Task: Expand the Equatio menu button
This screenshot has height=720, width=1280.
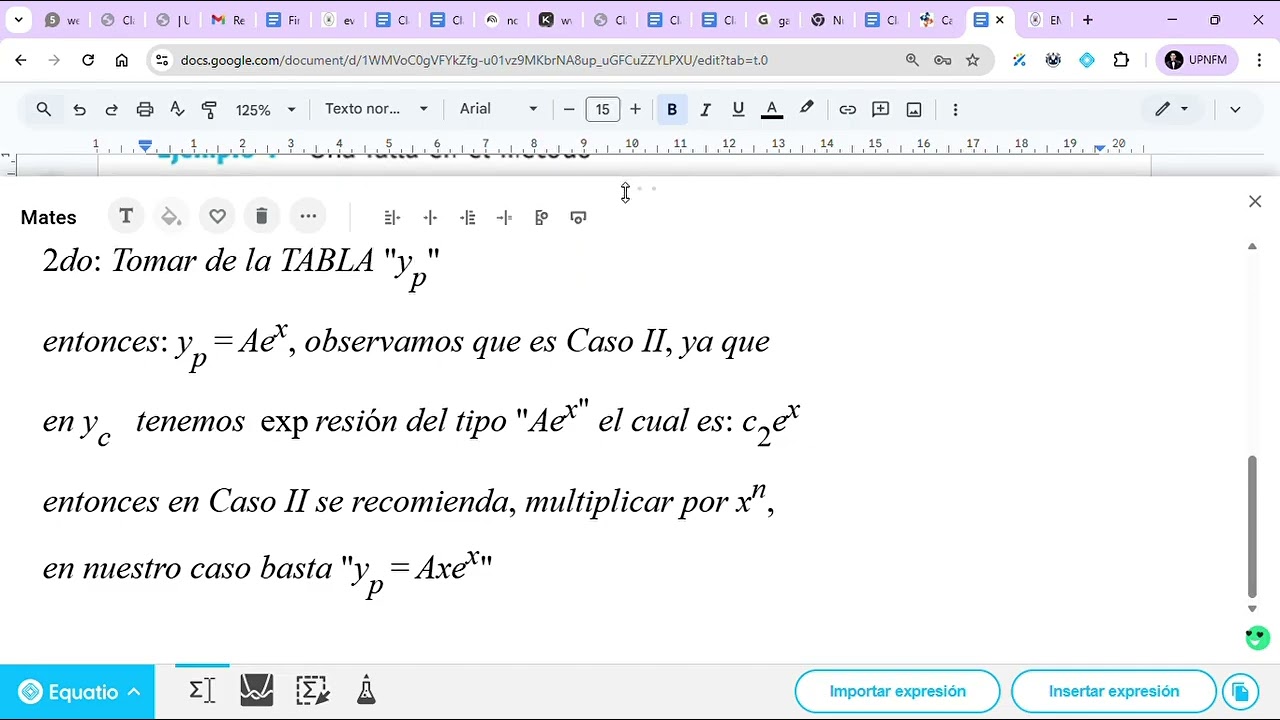Action: [x=78, y=692]
